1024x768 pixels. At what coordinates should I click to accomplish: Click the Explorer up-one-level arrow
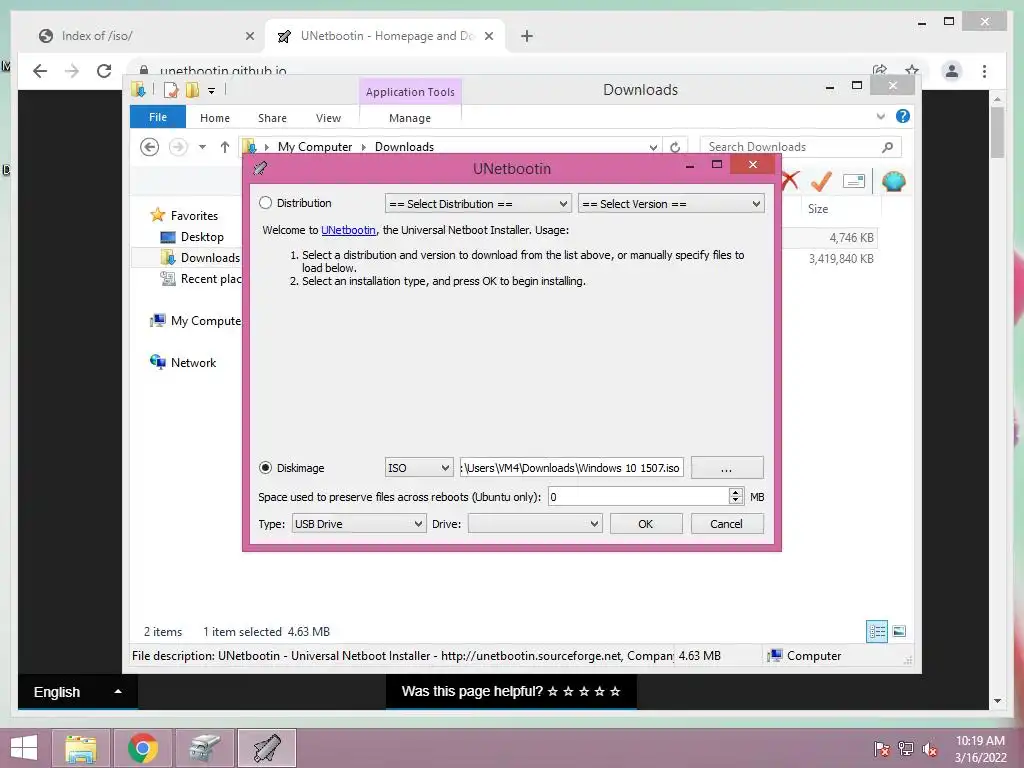point(225,147)
